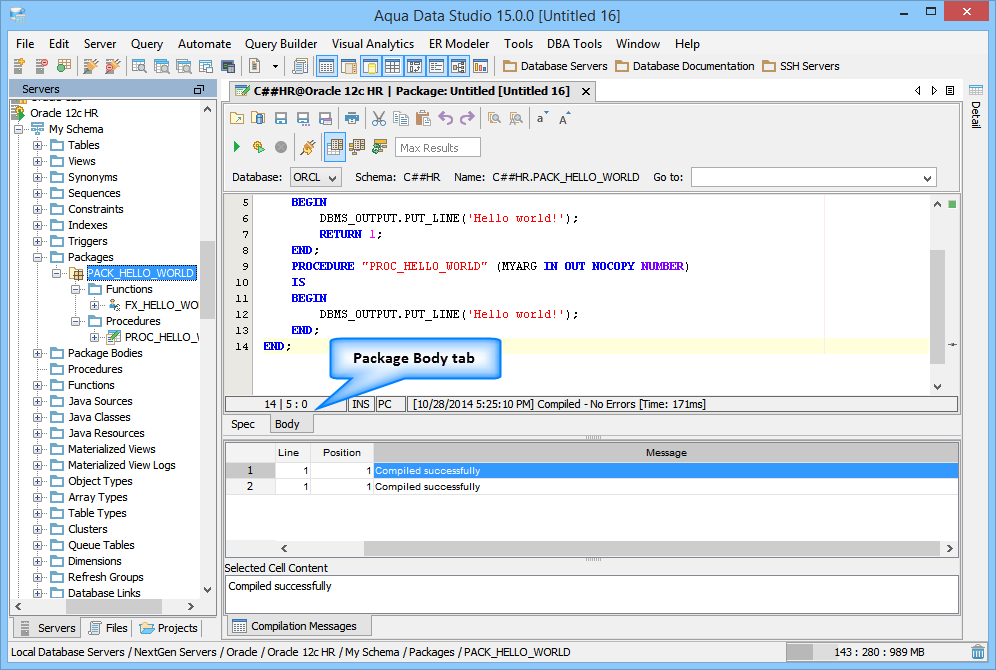Open the Database Servers shortcut

pos(556,66)
